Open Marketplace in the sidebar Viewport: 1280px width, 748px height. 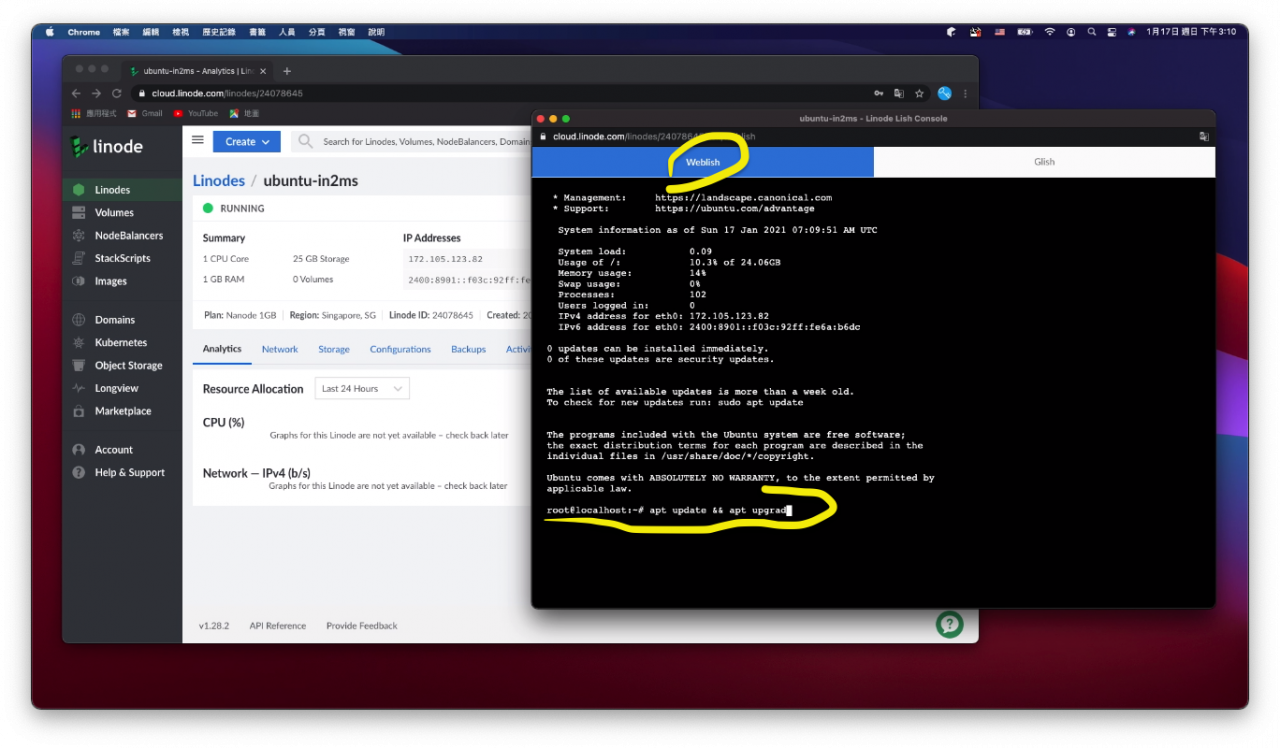[123, 411]
